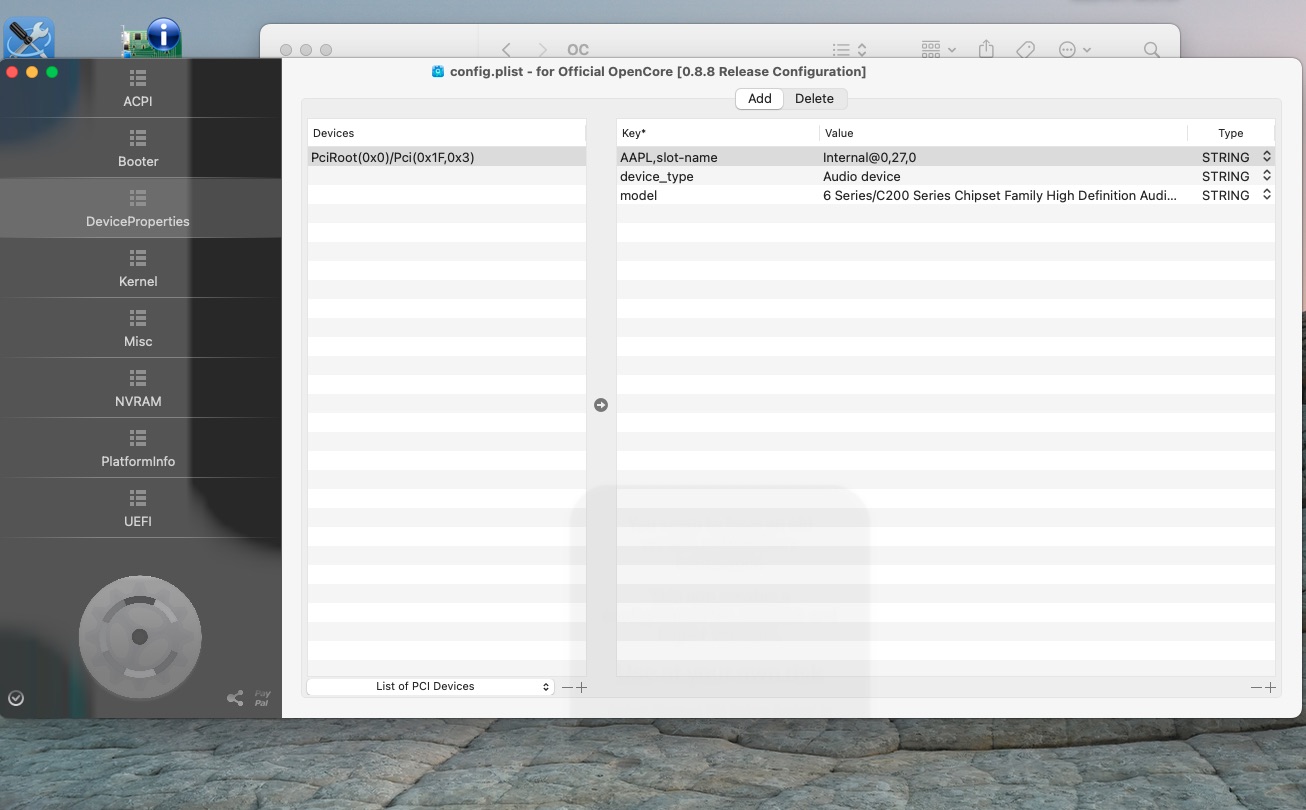Open the type selector for the device_type row
Screen dimensions: 1306x810
[1267, 176]
